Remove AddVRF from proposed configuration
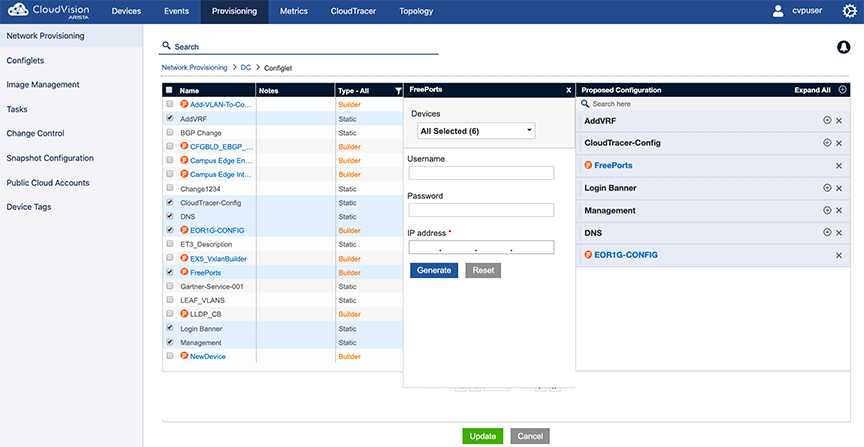The image size is (864, 447). point(839,121)
